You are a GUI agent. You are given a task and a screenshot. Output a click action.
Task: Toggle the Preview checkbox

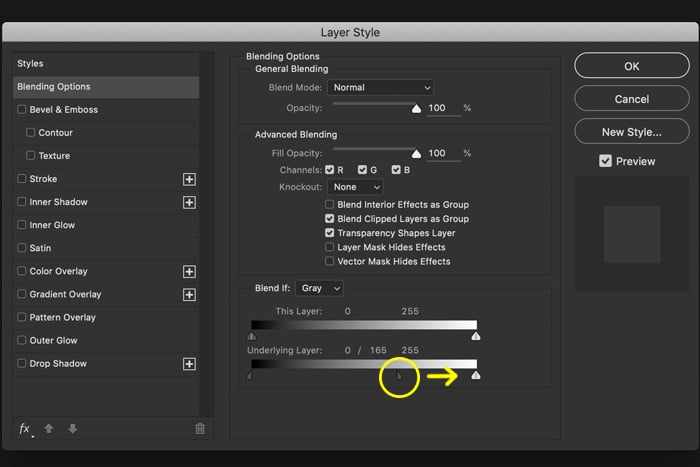[x=605, y=161]
